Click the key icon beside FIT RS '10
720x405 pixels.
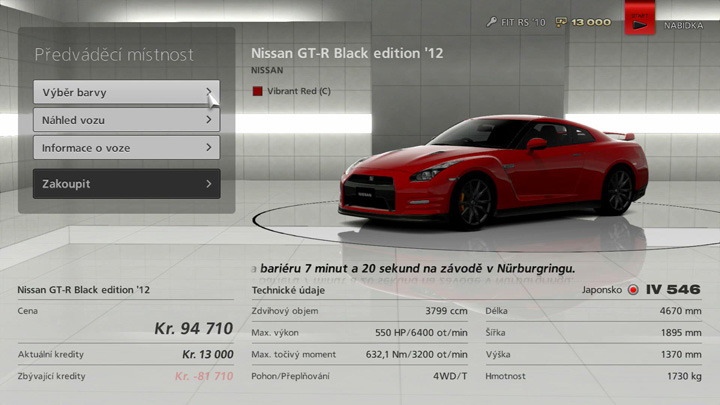click(x=492, y=21)
